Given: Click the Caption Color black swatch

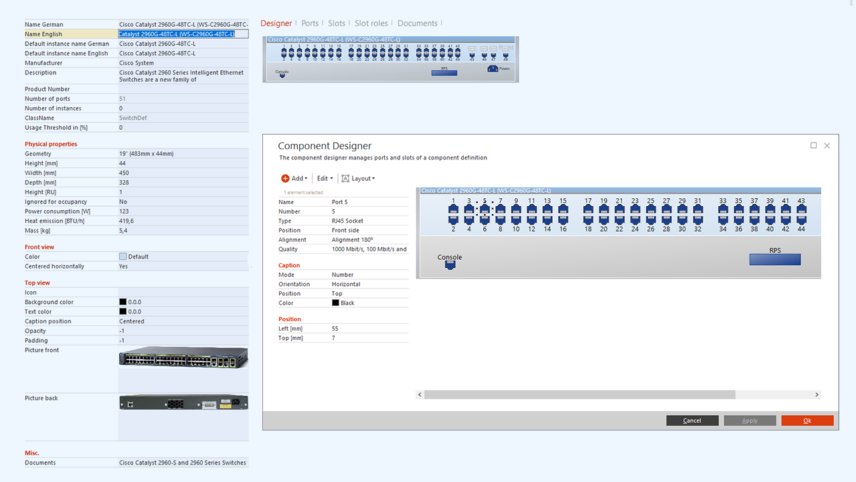Looking at the screenshot, I should pos(336,303).
